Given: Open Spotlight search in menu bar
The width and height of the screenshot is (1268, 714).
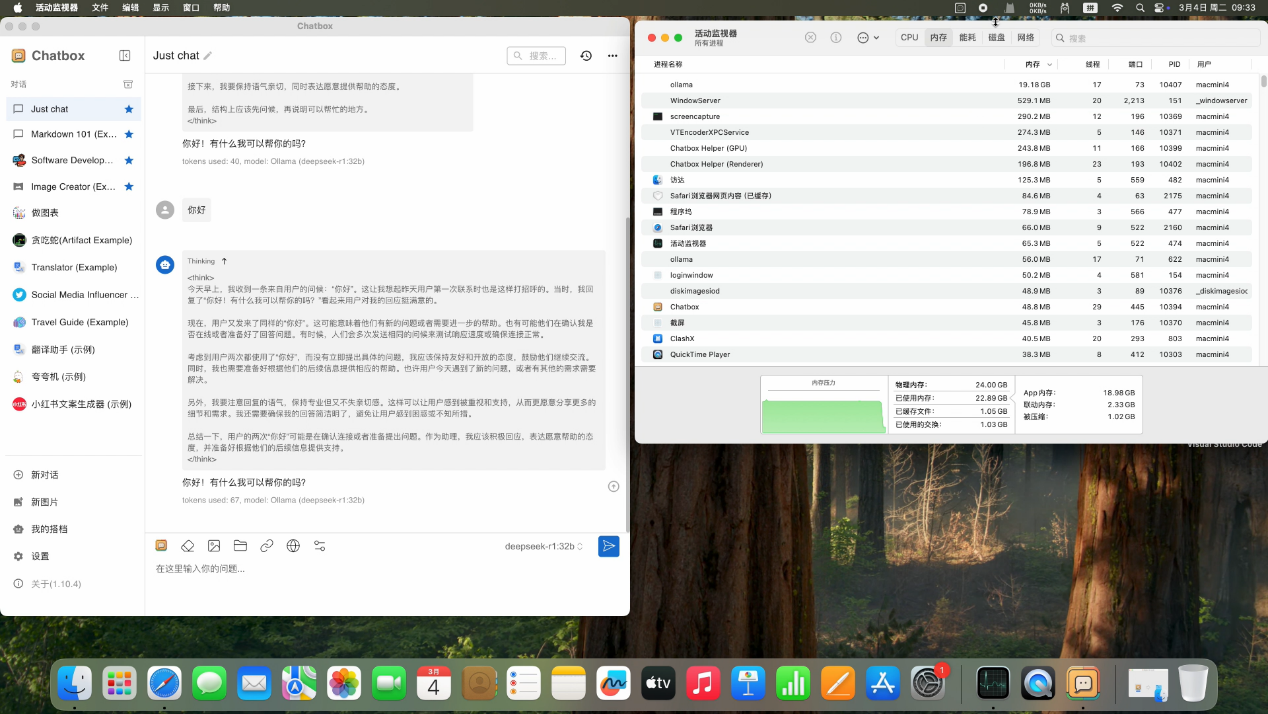Looking at the screenshot, I should (x=1140, y=7).
